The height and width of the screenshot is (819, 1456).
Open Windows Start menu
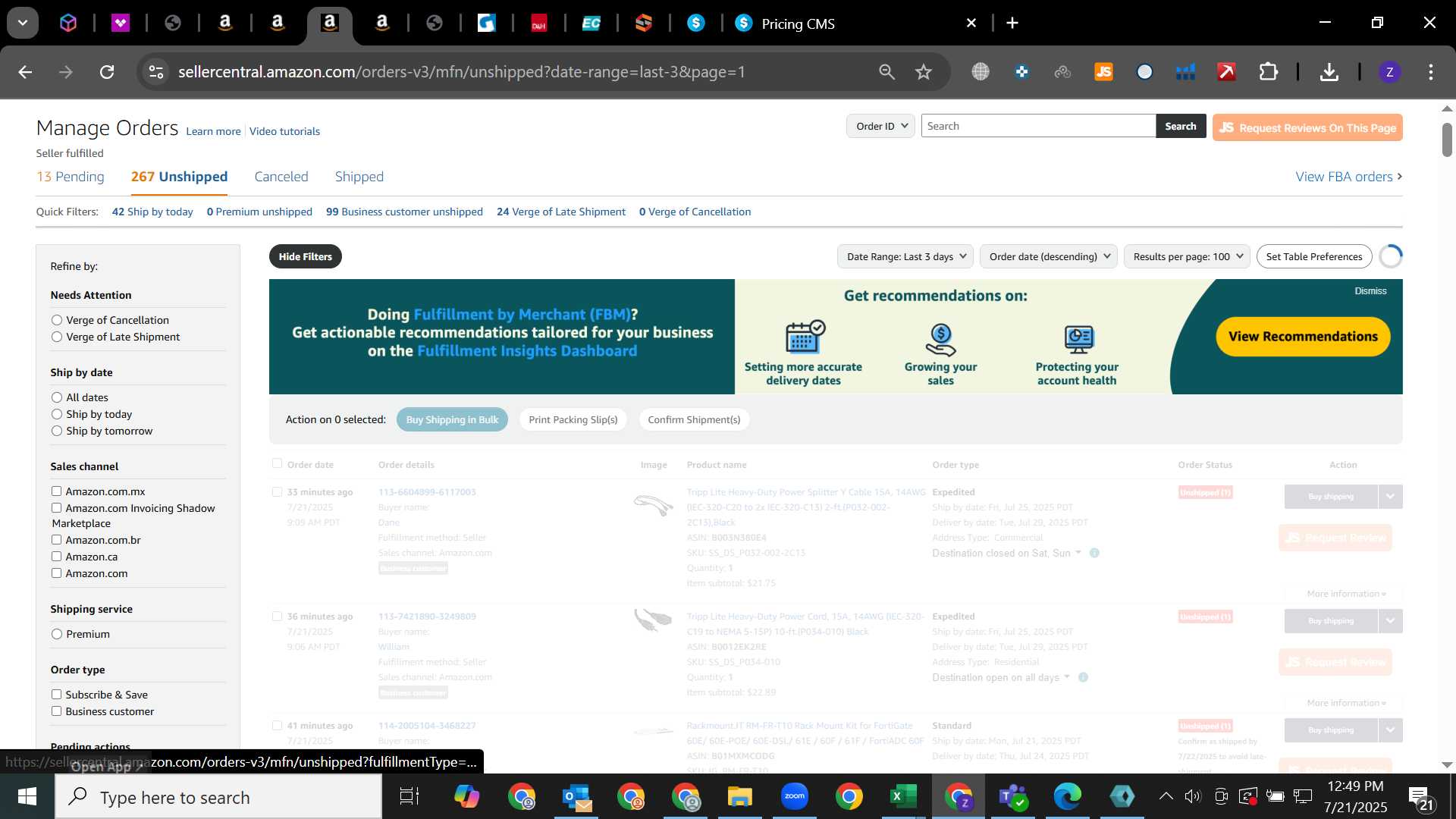pyautogui.click(x=27, y=796)
